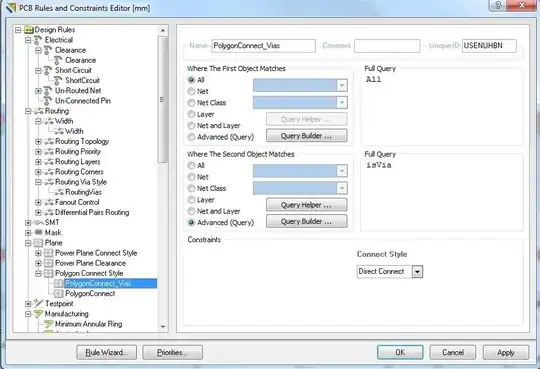Click the Design Rules folder icon

(x=29, y=30)
